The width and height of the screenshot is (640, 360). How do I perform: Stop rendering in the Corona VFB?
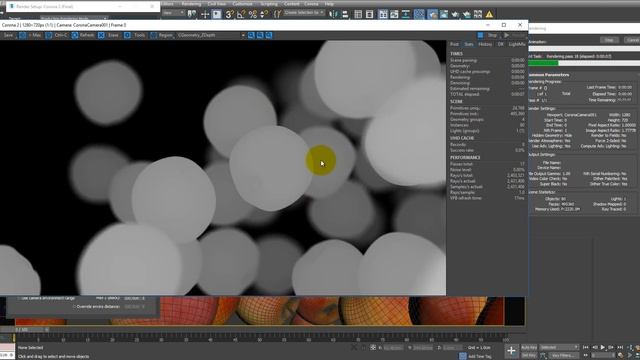(x=487, y=36)
